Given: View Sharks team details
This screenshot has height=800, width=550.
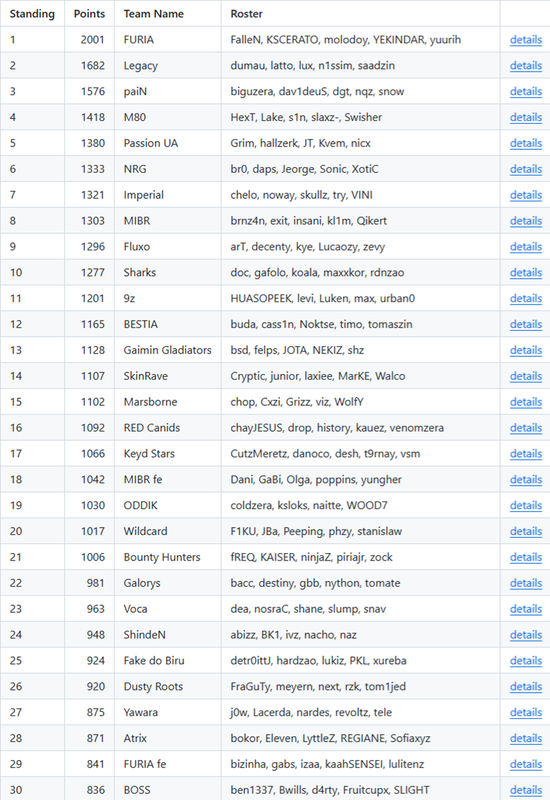Looking at the screenshot, I should 526,273.
